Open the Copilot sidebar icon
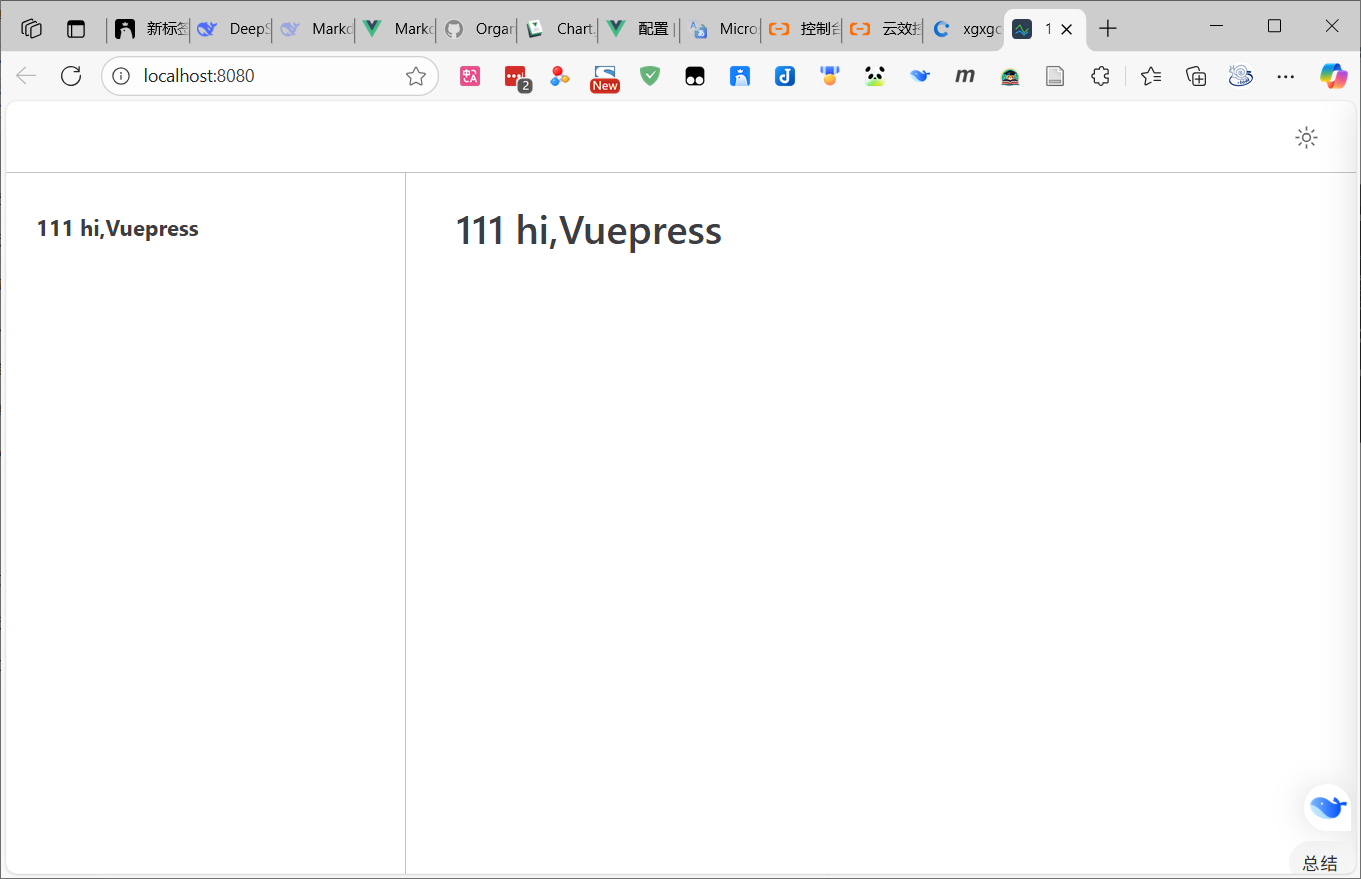Image resolution: width=1361 pixels, height=879 pixels. 1333,76
